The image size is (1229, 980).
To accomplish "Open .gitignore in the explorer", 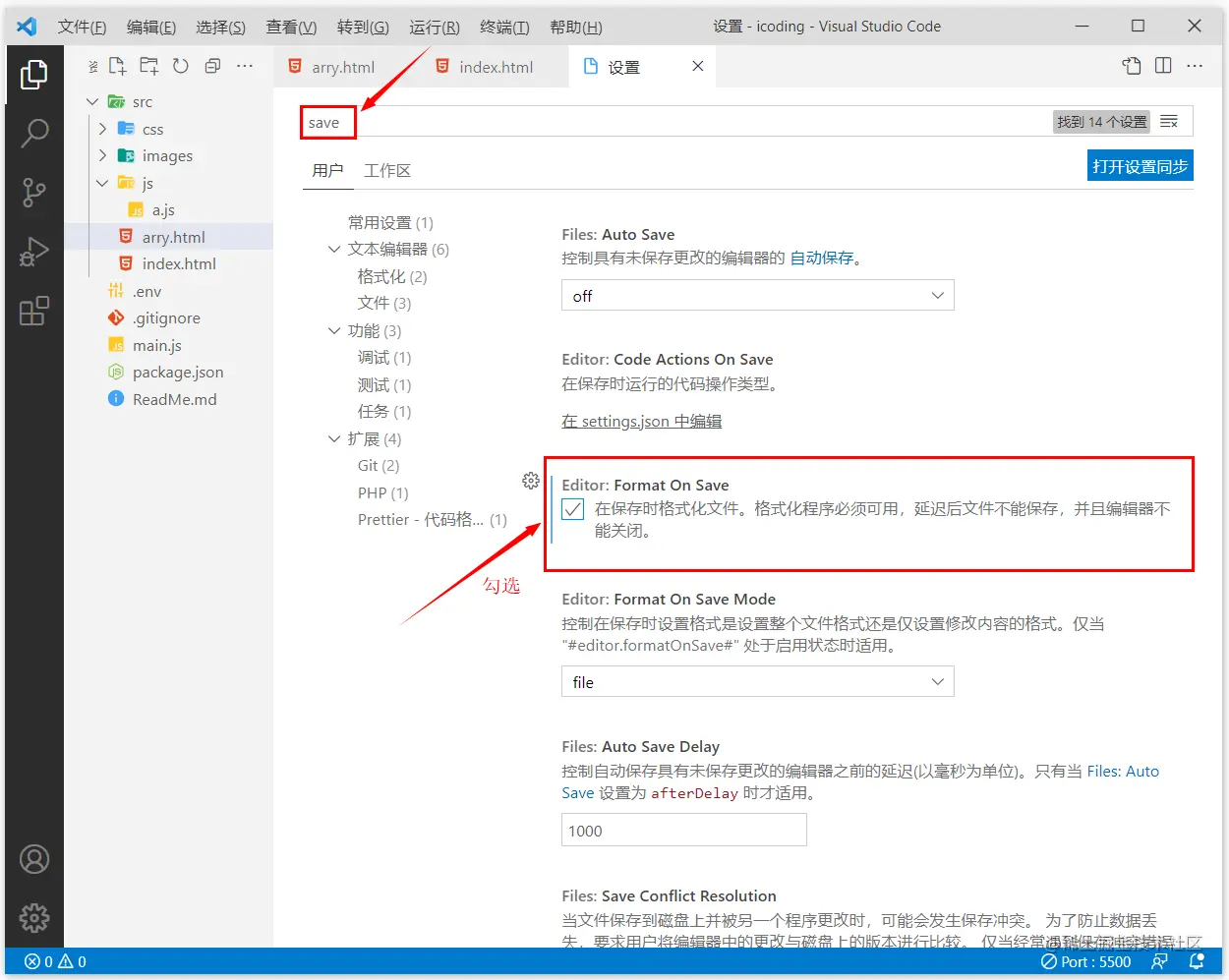I will (166, 318).
